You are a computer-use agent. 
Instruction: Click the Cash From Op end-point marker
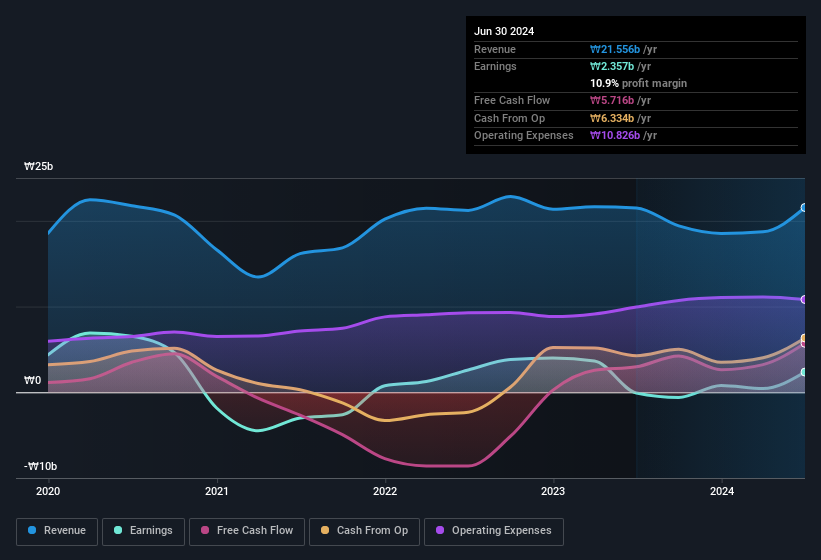[804, 338]
